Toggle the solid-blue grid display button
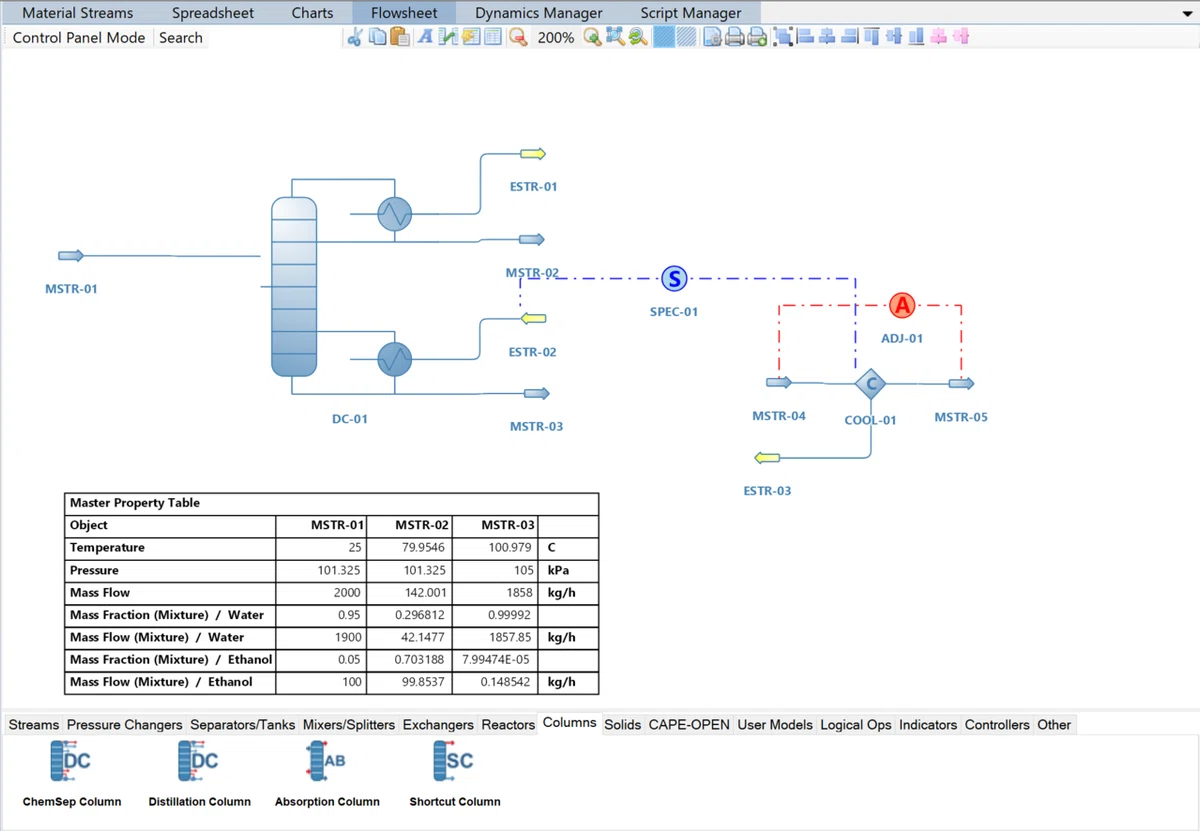Viewport: 1200px width, 831px height. (x=663, y=37)
